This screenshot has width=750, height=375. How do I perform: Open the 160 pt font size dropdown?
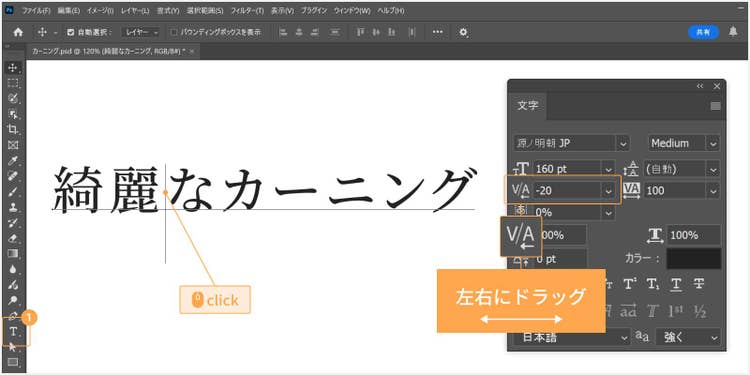click(608, 169)
